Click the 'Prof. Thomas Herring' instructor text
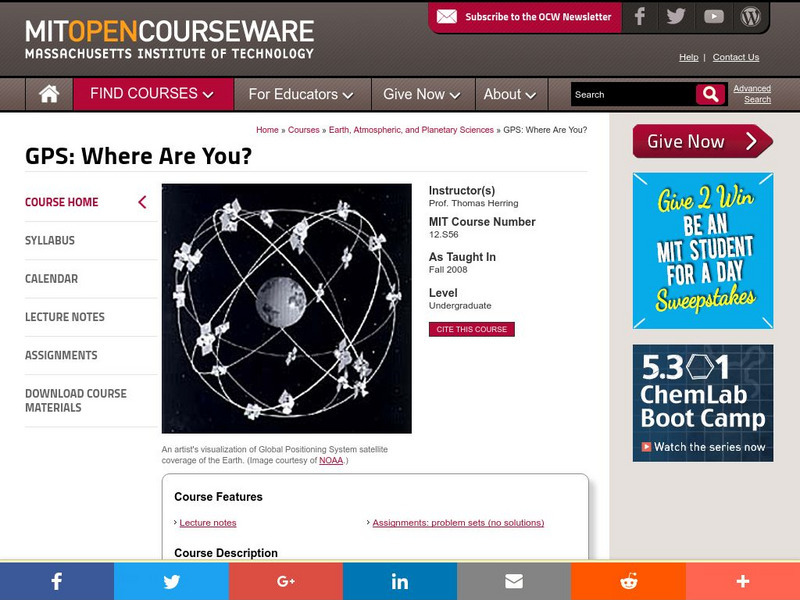Image resolution: width=800 pixels, height=600 pixels. pyautogui.click(x=473, y=203)
